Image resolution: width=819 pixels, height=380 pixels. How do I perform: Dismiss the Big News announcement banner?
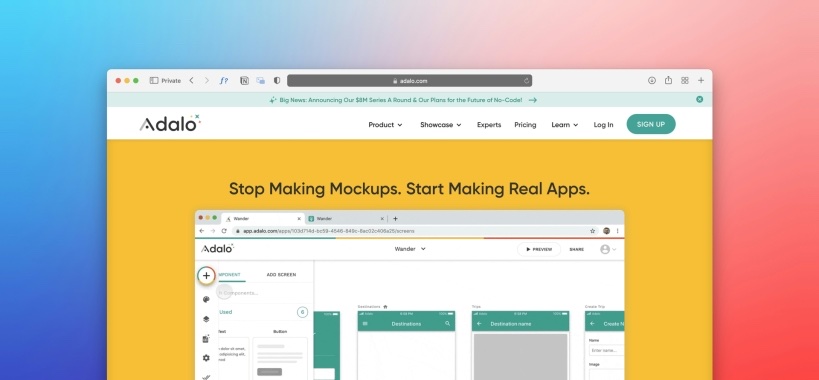click(699, 99)
